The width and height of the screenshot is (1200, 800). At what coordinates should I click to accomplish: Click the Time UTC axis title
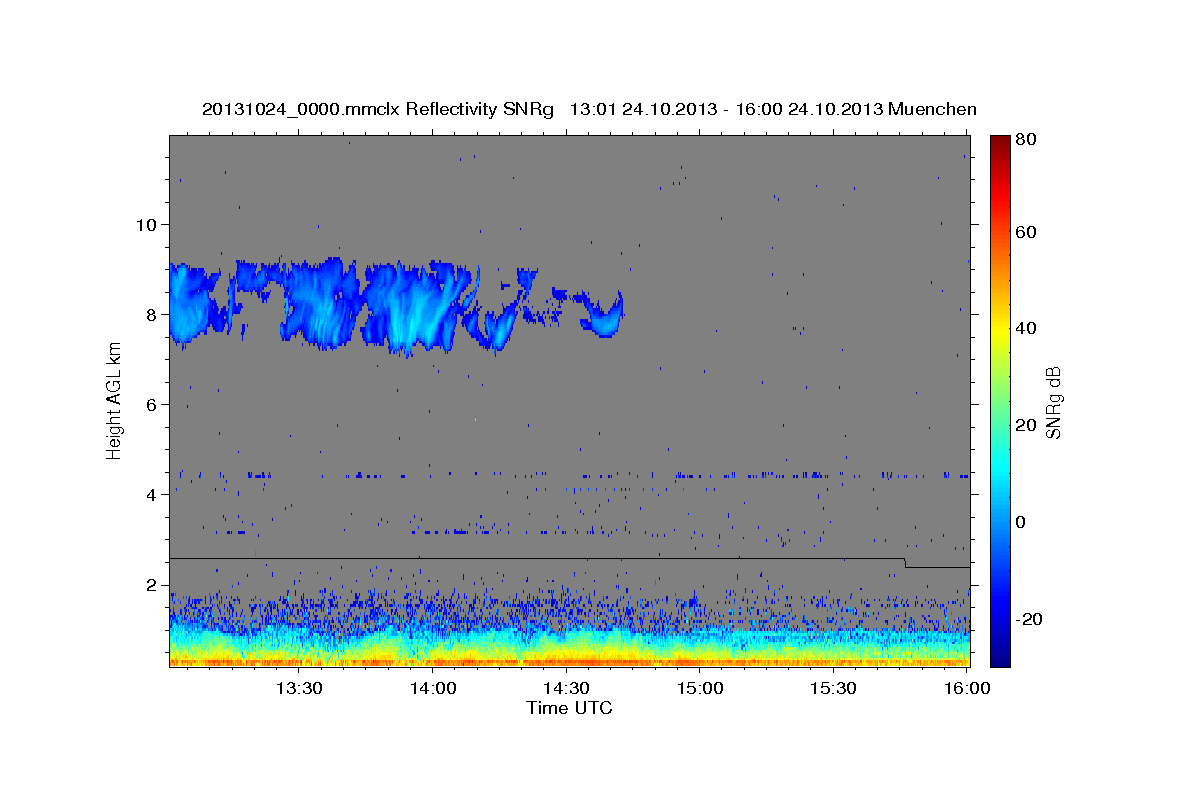569,708
